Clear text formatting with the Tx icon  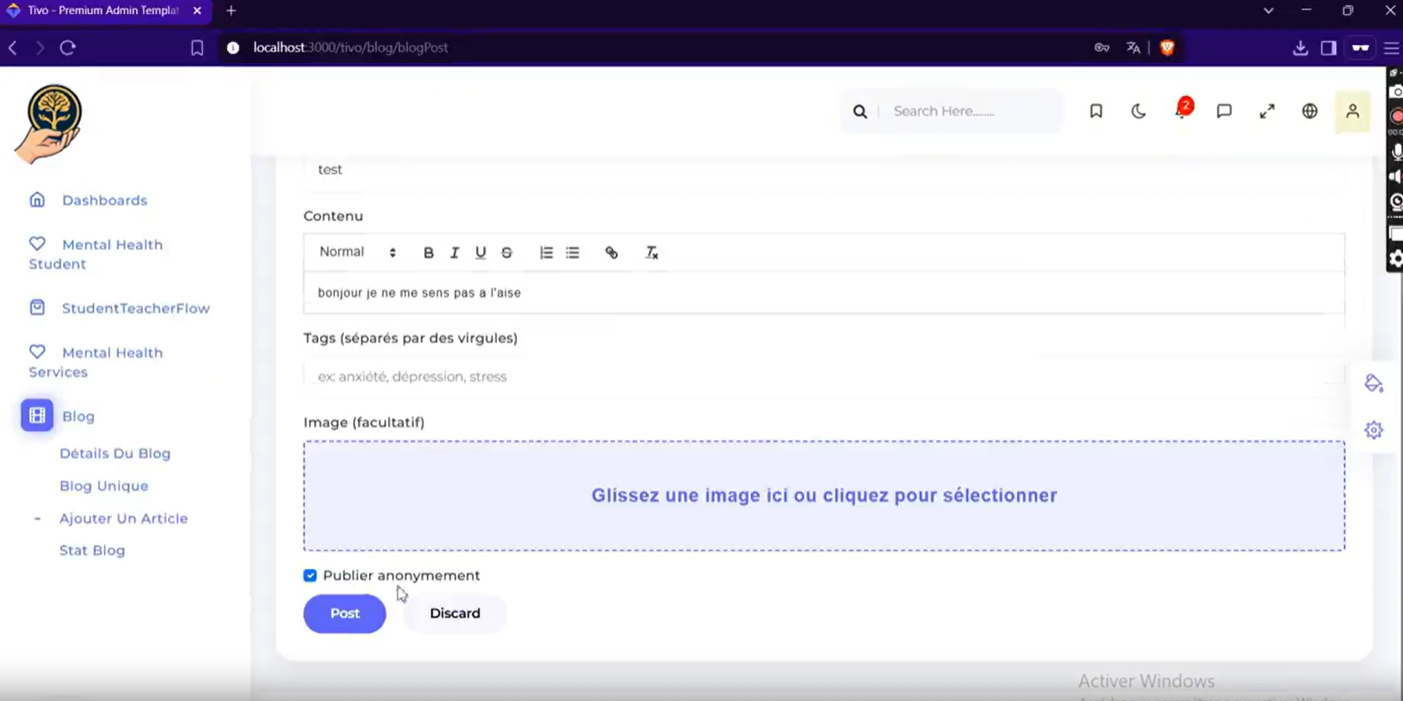click(651, 253)
